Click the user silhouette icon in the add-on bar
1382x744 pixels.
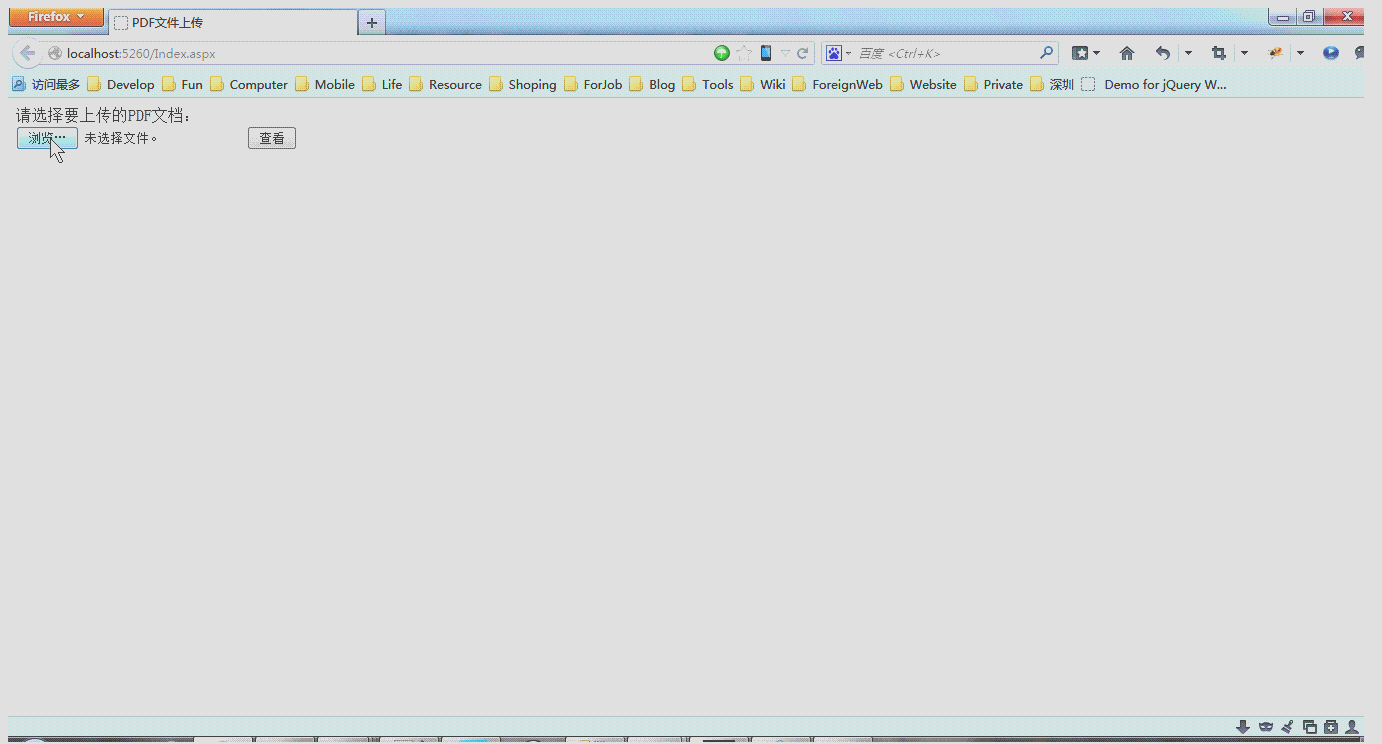pos(1352,727)
